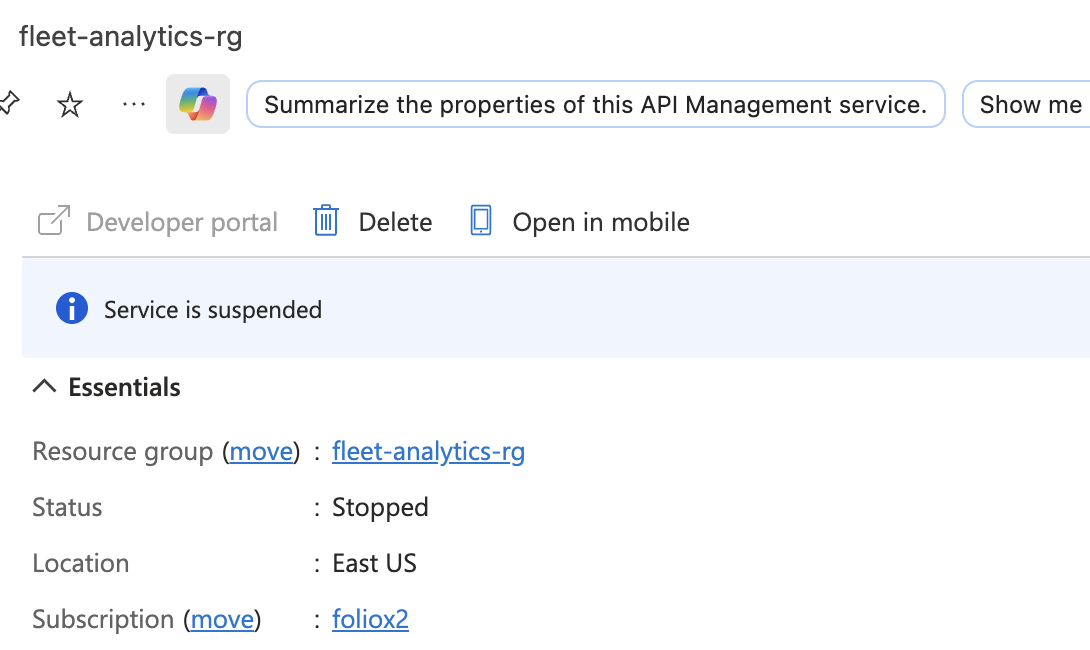The width and height of the screenshot is (1090, 650).
Task: Select 'Summarize the properties' Copilot suggestion
Action: [596, 104]
